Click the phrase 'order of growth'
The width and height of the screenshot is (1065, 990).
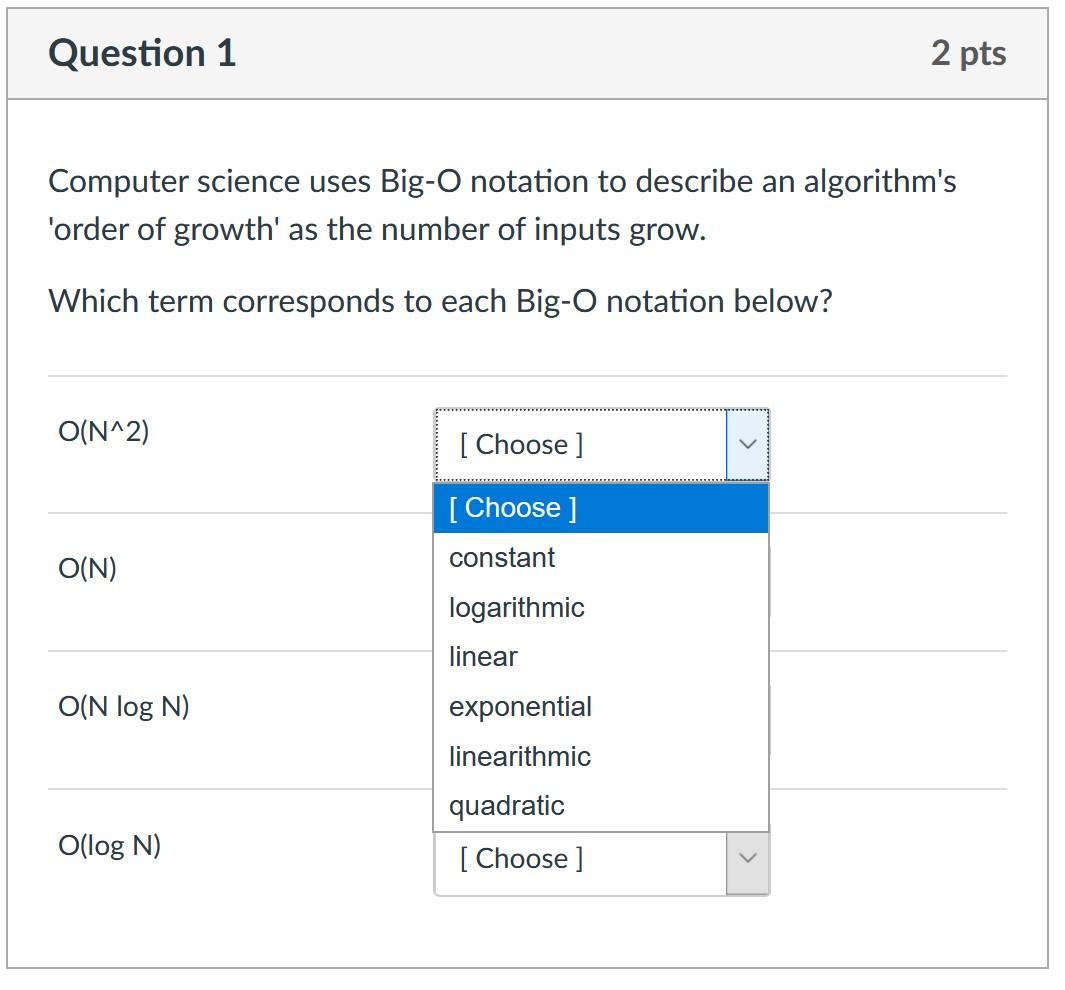coord(163,230)
